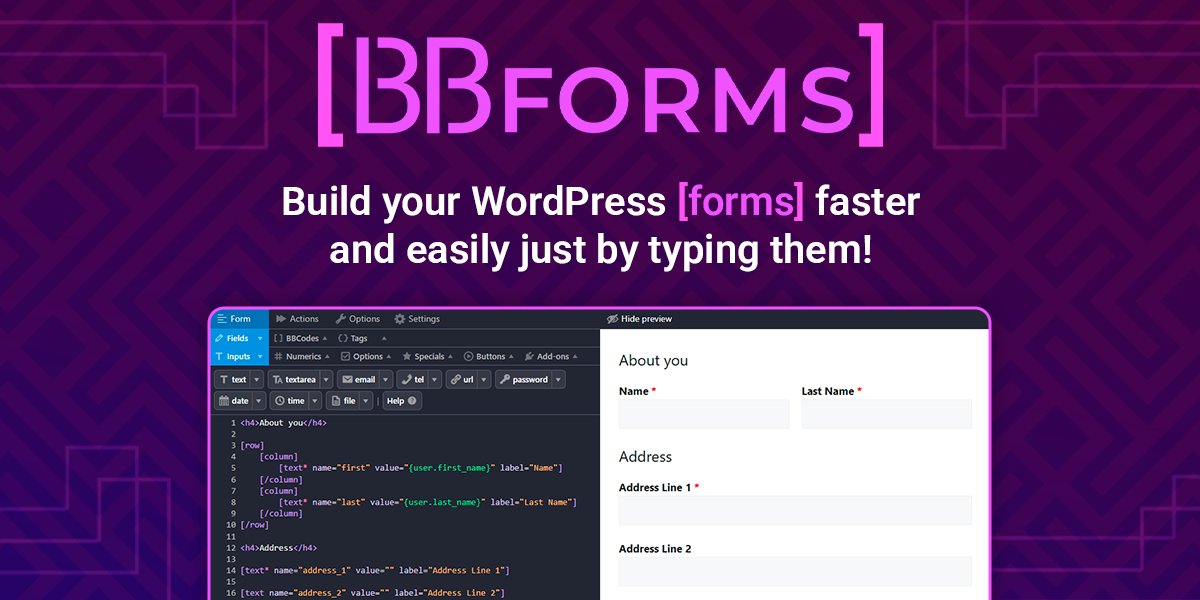Focus the Address Line 2 input field
Viewport: 1200px width, 600px height.
point(795,571)
